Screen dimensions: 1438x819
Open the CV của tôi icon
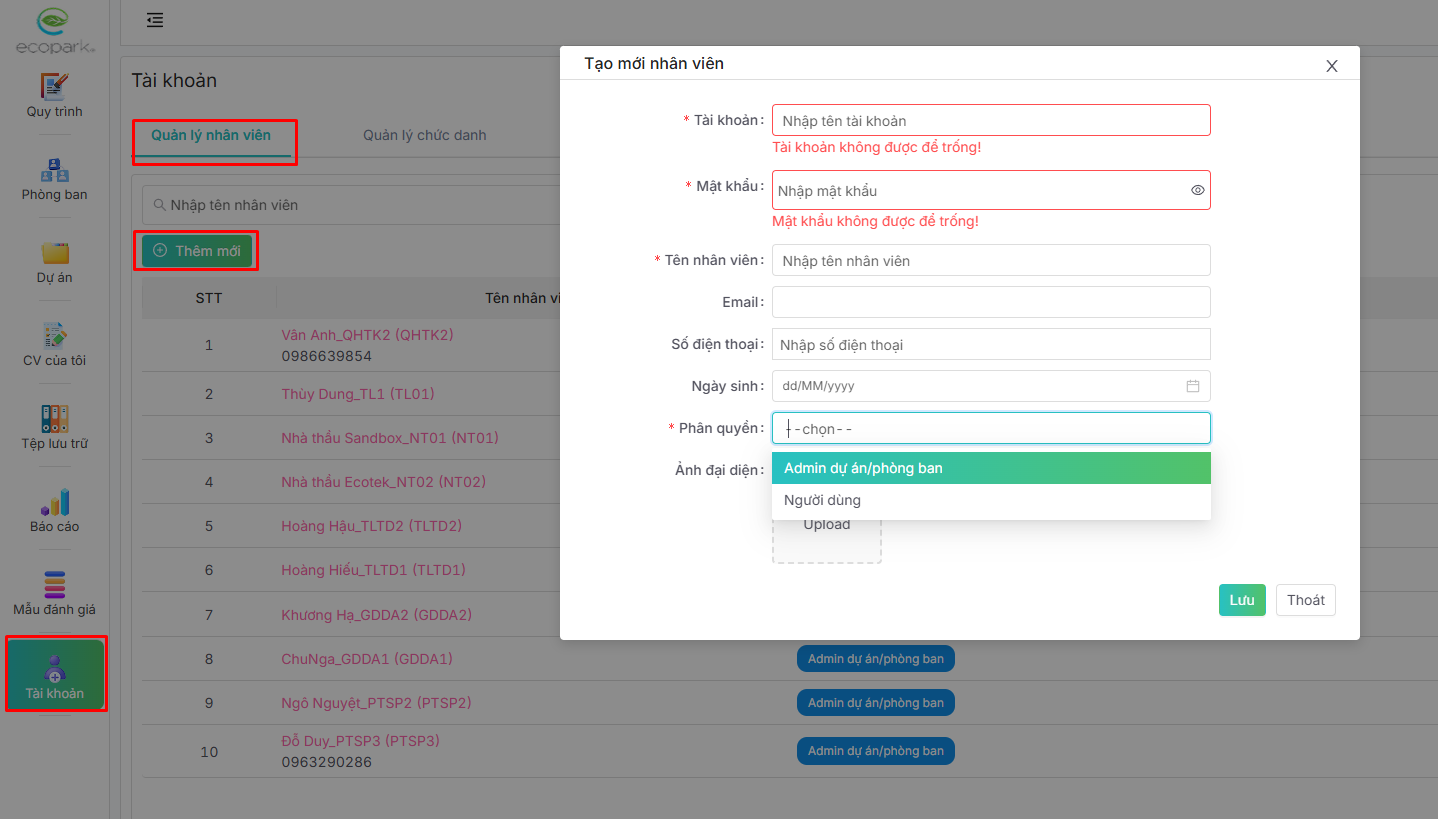54,336
